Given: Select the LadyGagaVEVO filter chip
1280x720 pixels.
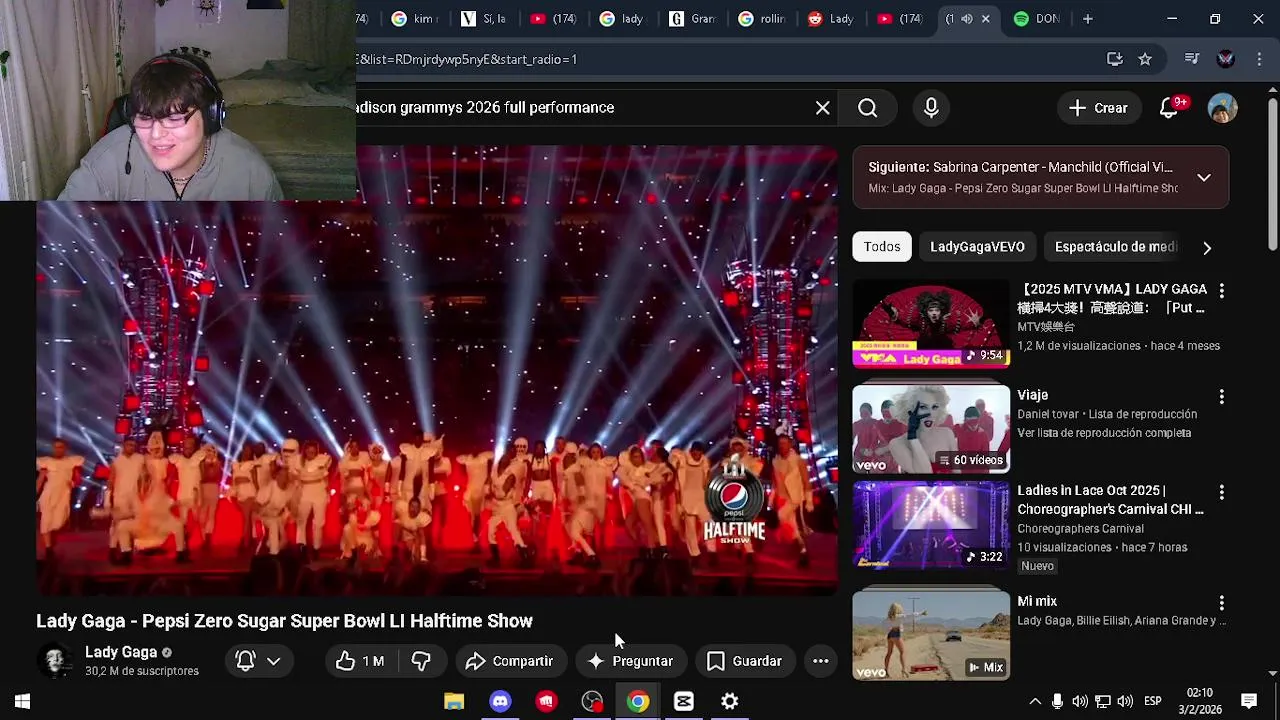Looking at the screenshot, I should (x=977, y=247).
